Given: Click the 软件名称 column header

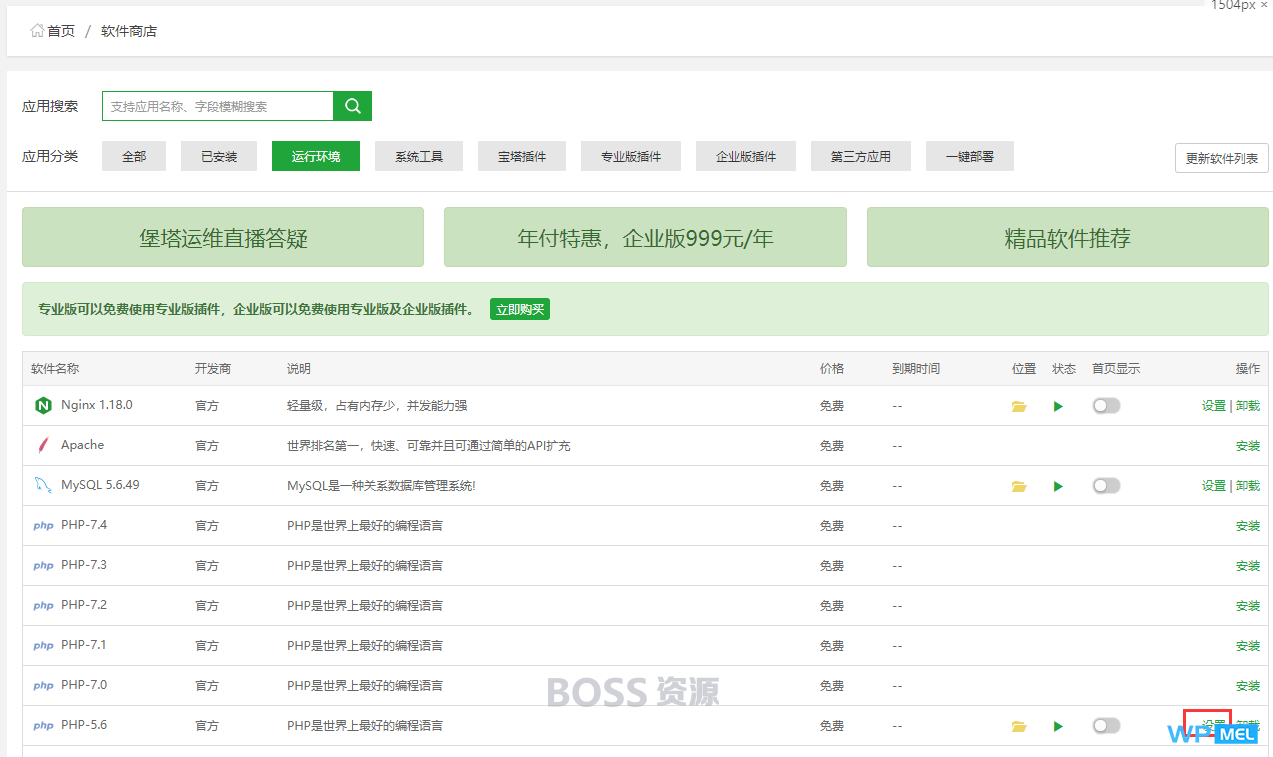Looking at the screenshot, I should (x=55, y=369).
